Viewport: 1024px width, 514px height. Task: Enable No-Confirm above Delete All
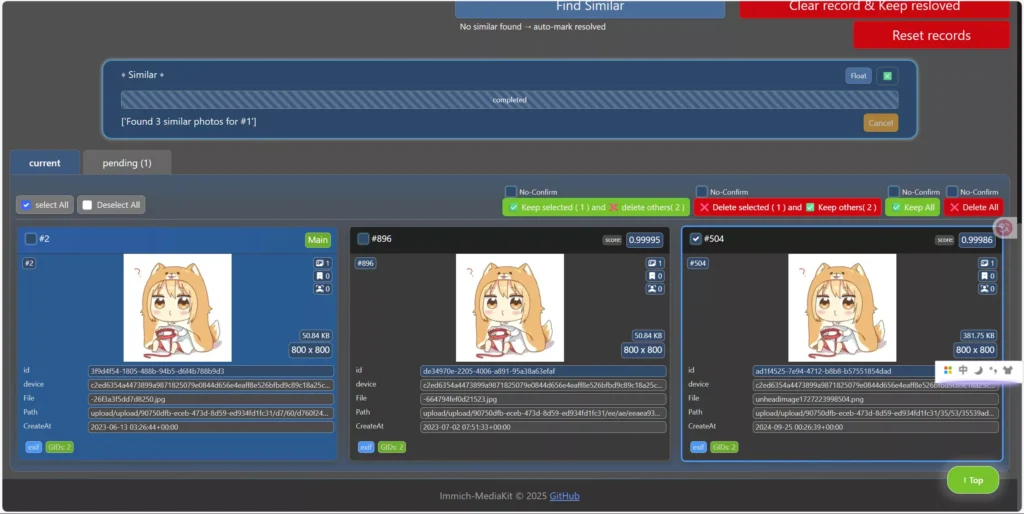tap(952, 192)
